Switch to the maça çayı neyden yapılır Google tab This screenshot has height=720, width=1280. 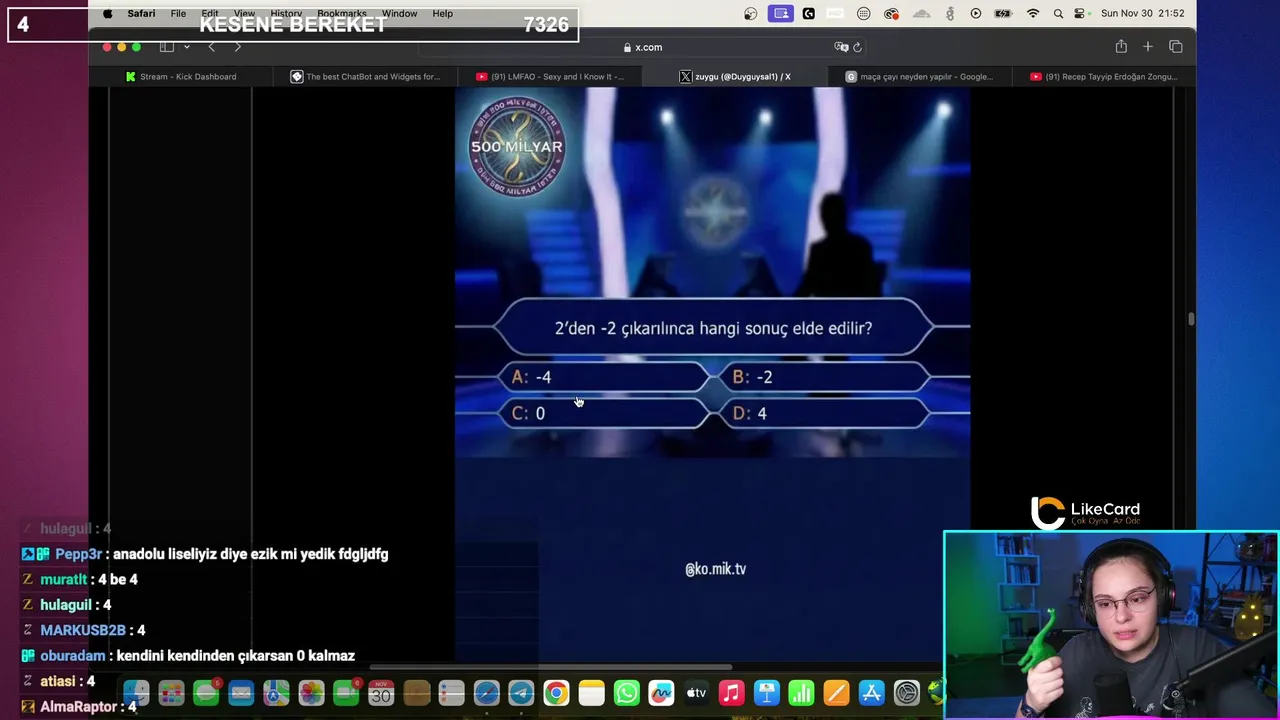point(918,76)
